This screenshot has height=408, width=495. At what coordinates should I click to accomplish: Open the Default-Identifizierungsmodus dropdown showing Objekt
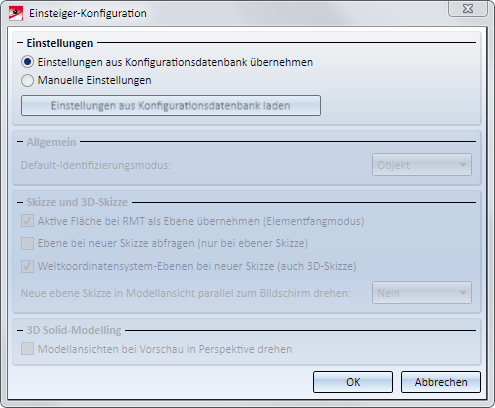pos(422,165)
